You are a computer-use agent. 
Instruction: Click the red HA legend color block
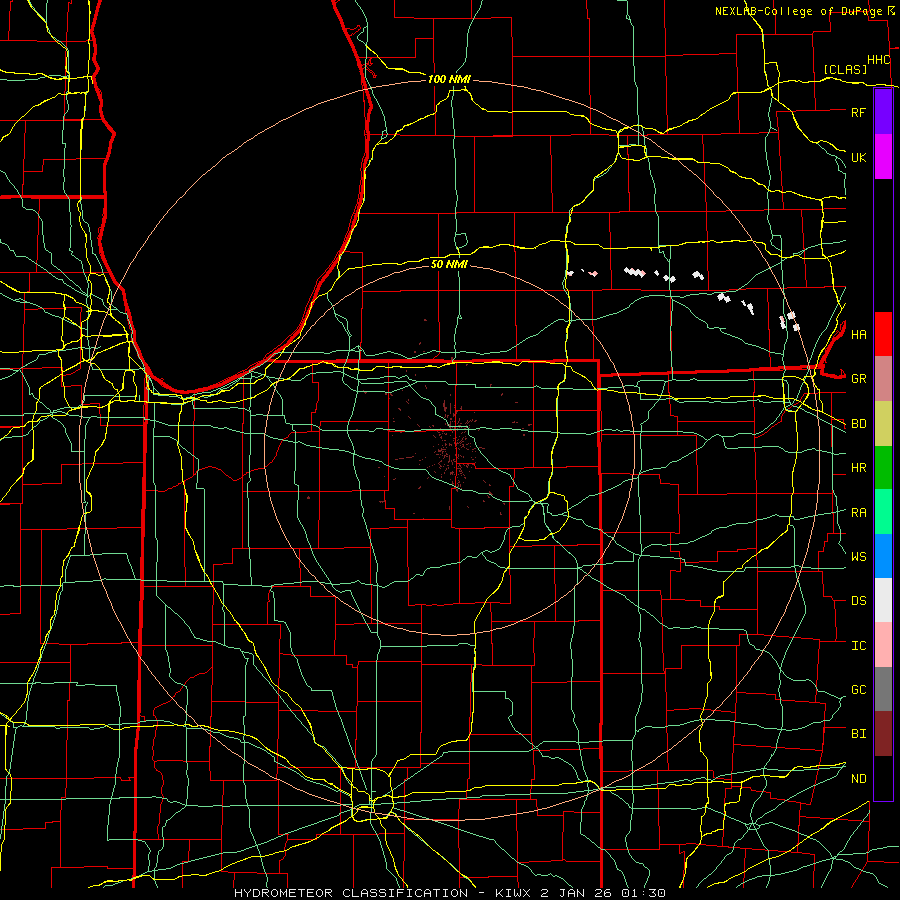883,334
